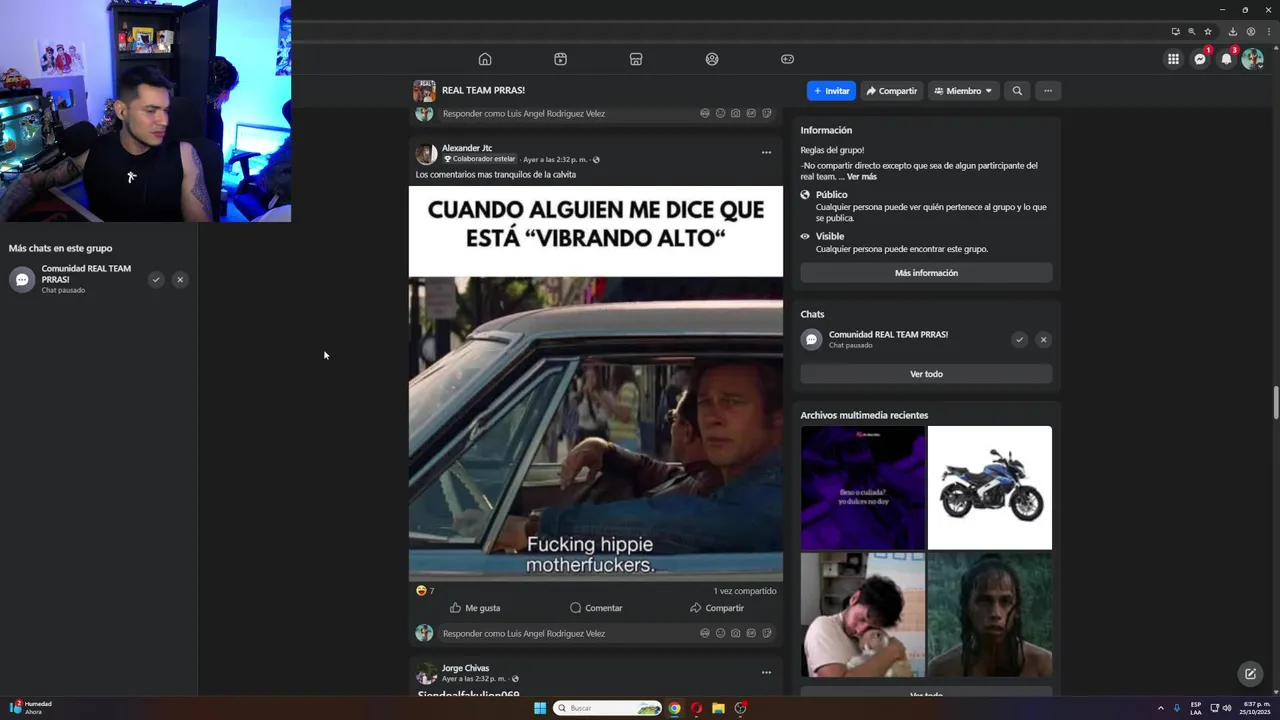
Task: Open options menu for Jorge Chivas's post
Action: click(x=766, y=673)
